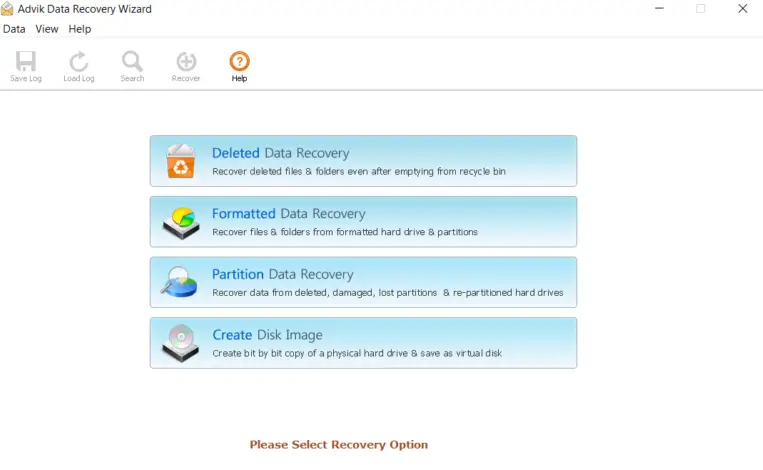Click the CD on drive icon
763x470 pixels.
pos(181,343)
